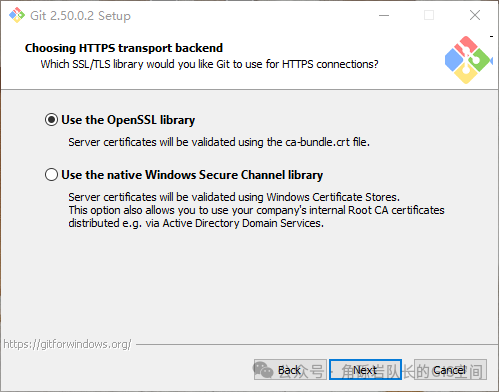This screenshot has width=499, height=392.
Task: Select the OpenSSL library radio button
Action: click(51, 120)
